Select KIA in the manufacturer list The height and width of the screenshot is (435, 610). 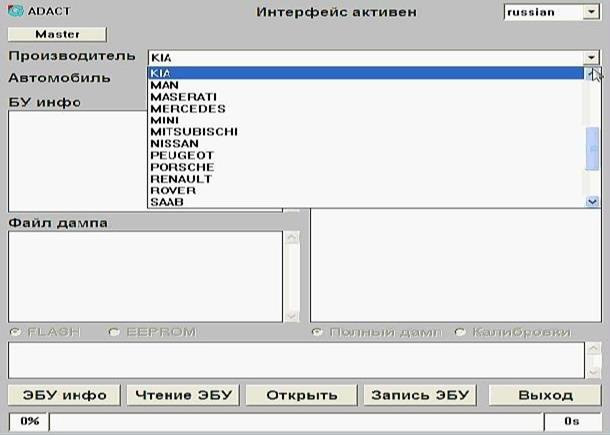[x=366, y=73]
